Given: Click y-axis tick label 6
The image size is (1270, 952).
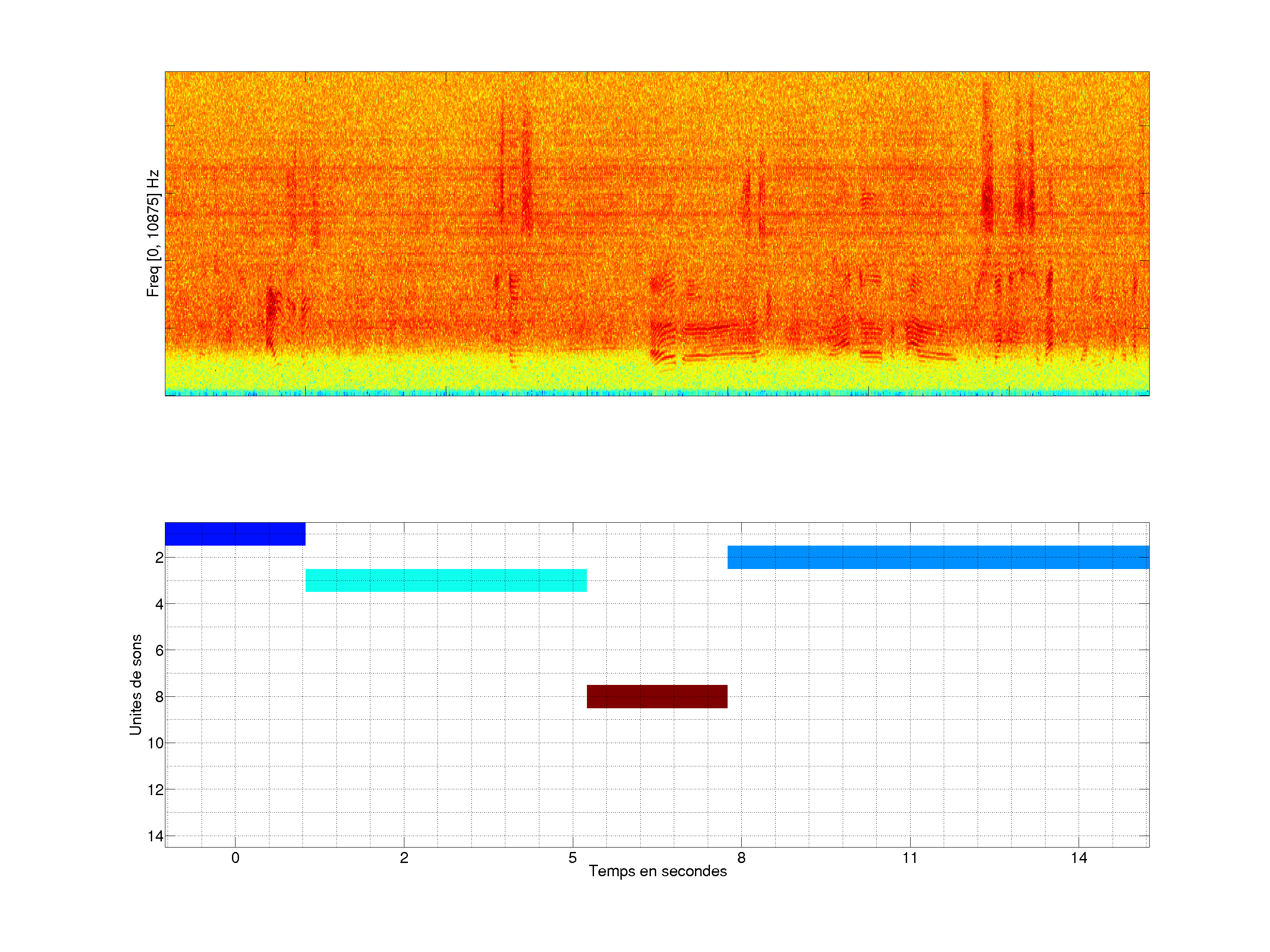Looking at the screenshot, I should point(158,650).
